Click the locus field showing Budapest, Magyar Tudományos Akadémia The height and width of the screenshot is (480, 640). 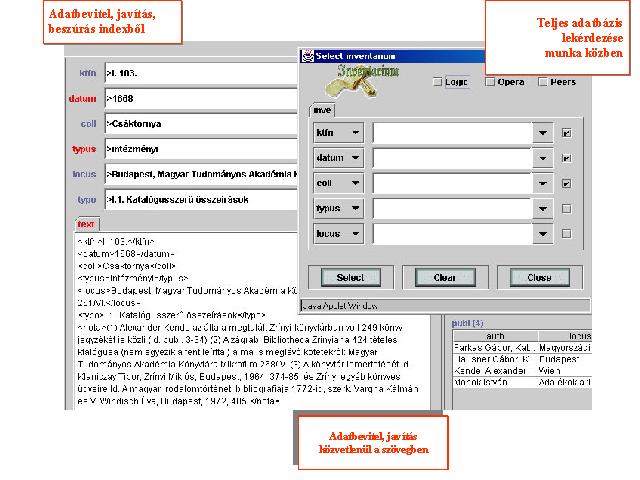point(201,174)
